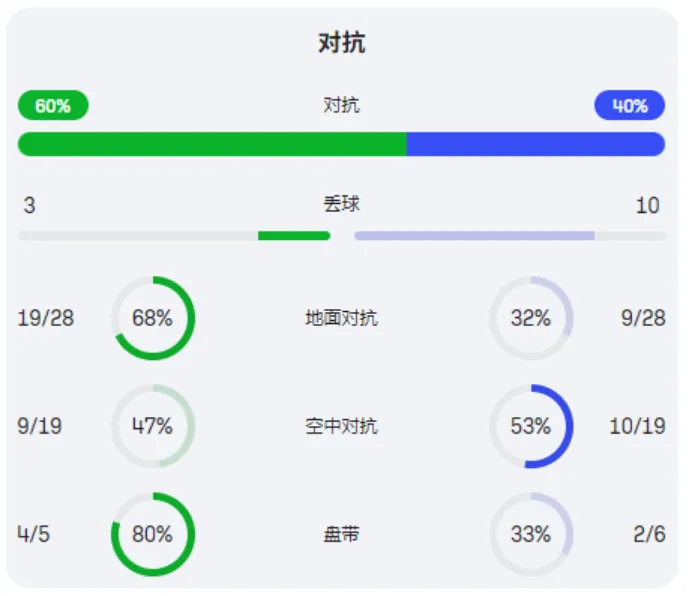Click the 53% aerial duels ring
Viewport: 689px width, 596px height.
coord(531,427)
